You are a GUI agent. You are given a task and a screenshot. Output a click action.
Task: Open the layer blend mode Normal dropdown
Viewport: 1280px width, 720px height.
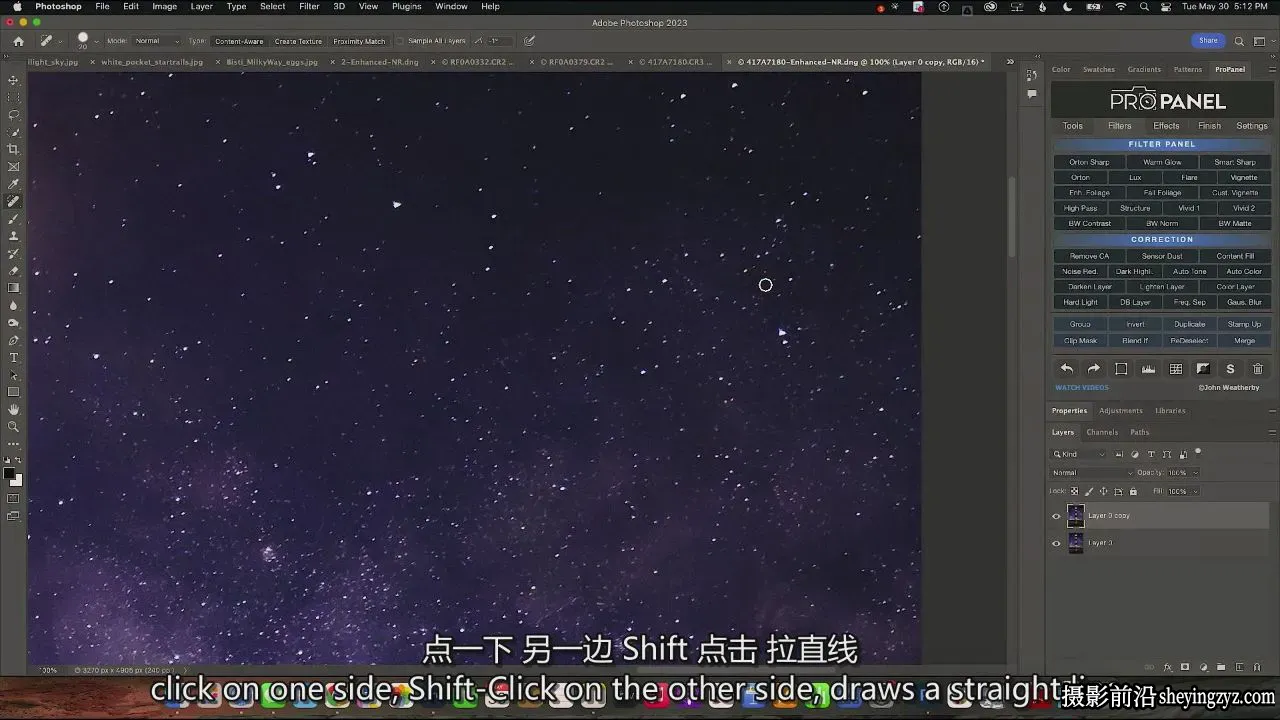point(1092,473)
